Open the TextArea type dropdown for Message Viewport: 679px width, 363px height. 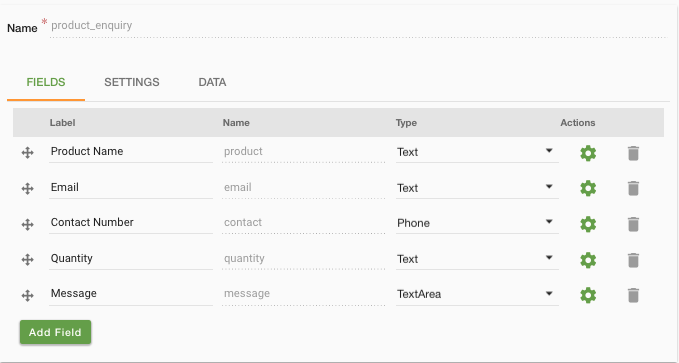point(477,294)
